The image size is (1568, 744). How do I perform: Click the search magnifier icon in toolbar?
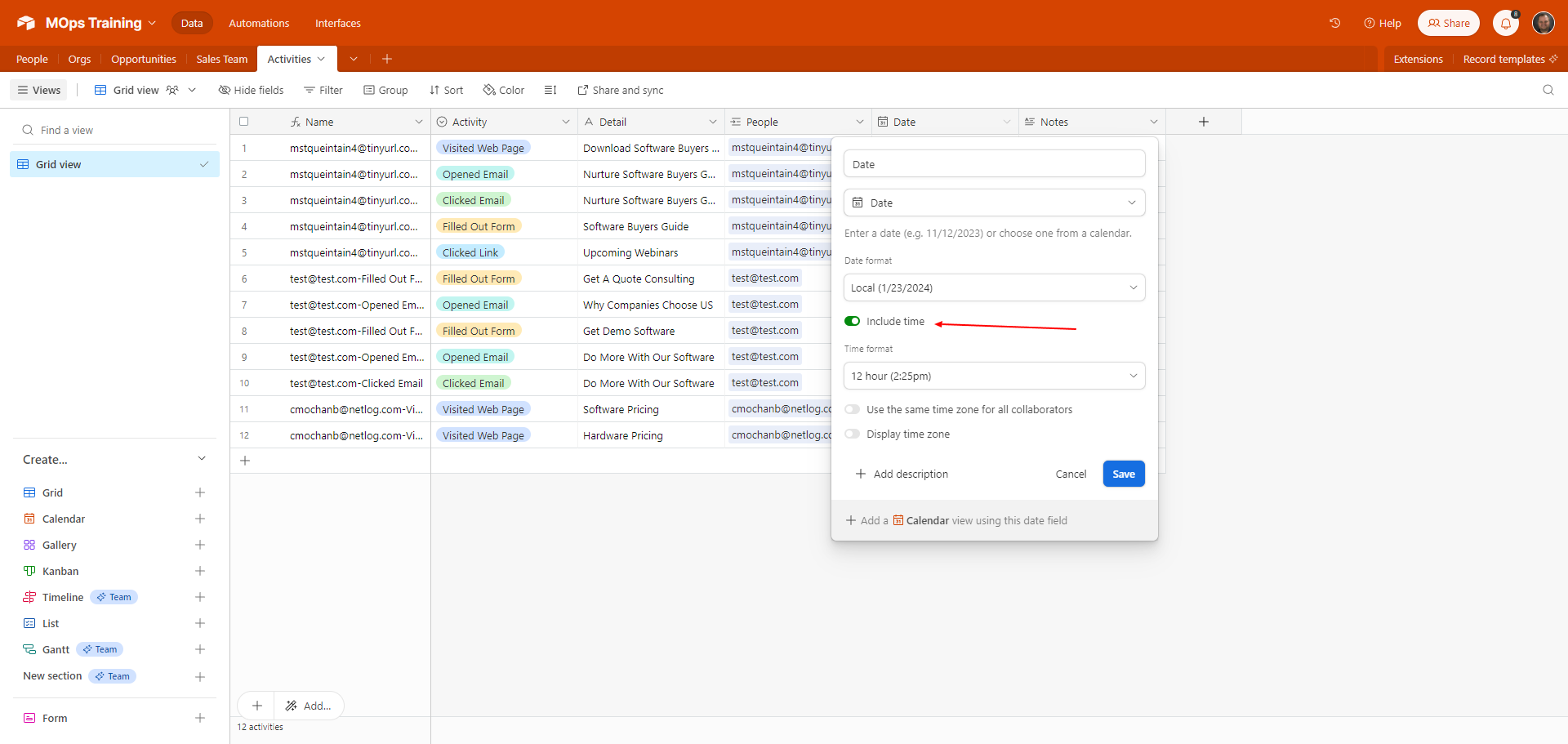tap(1548, 90)
